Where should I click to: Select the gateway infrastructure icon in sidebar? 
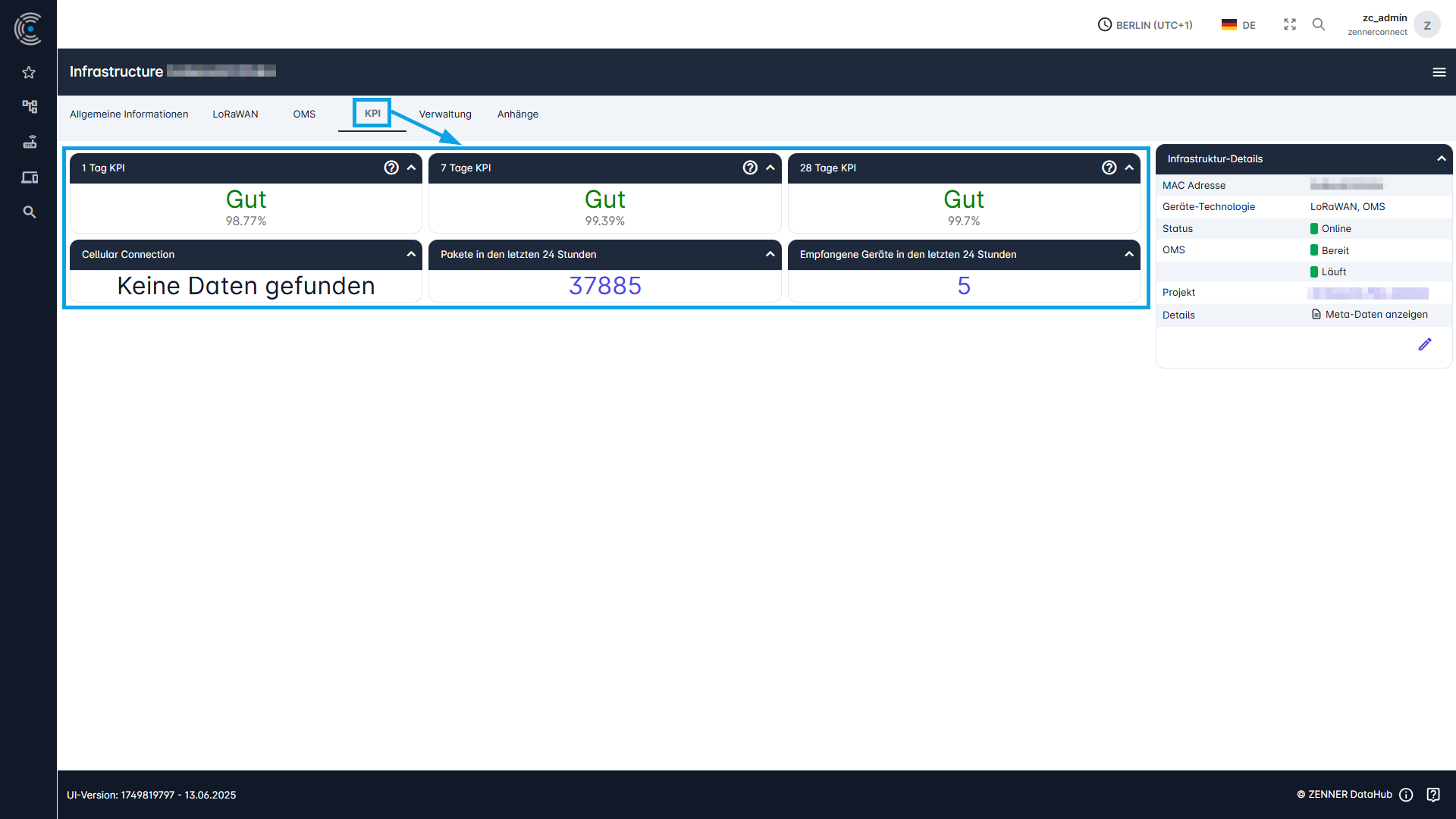click(29, 142)
